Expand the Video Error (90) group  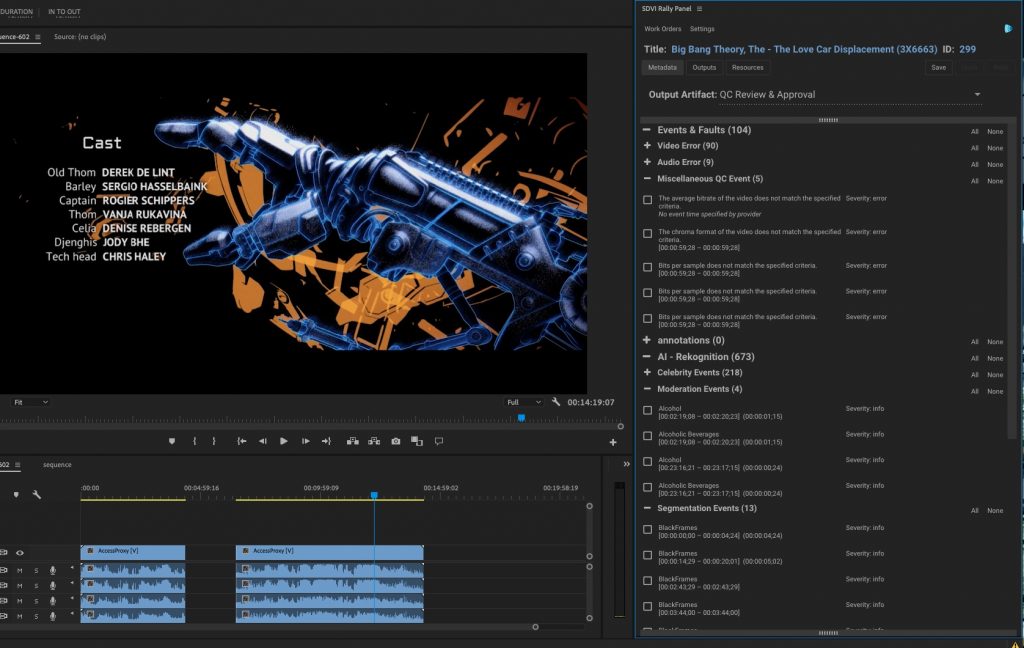647,146
